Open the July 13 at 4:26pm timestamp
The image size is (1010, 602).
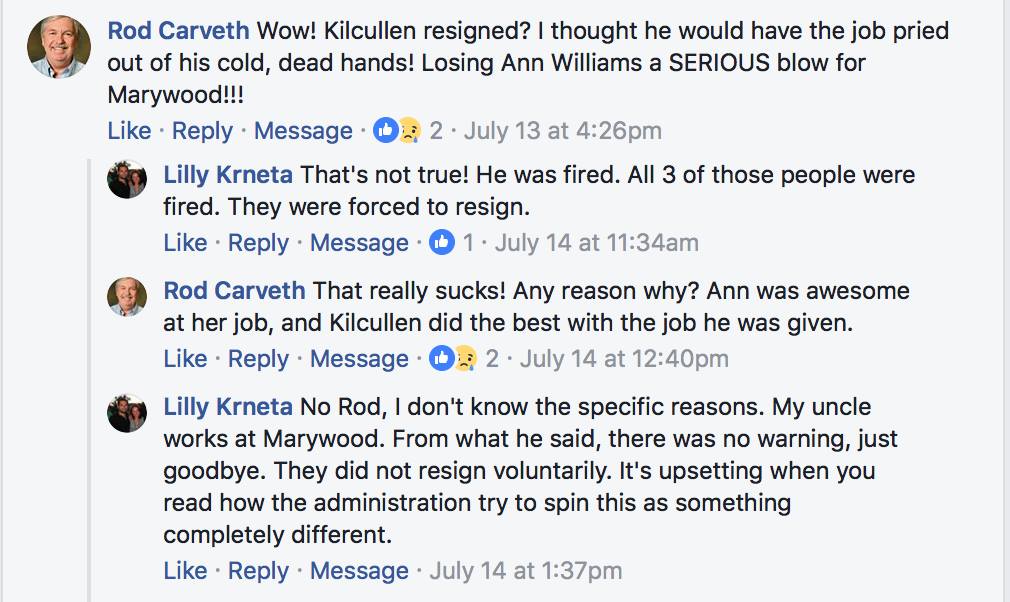[562, 131]
